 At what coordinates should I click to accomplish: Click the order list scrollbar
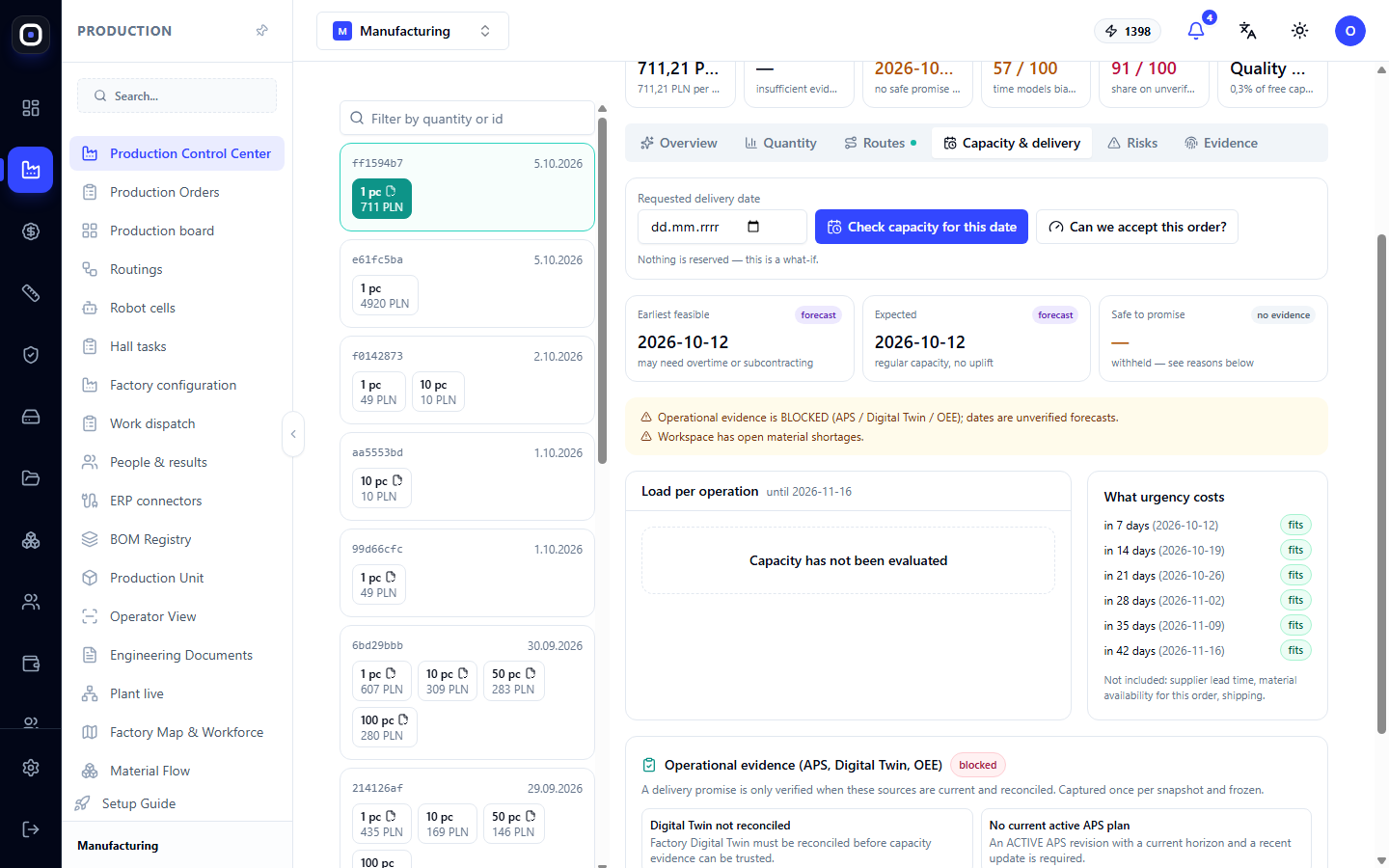point(603,289)
